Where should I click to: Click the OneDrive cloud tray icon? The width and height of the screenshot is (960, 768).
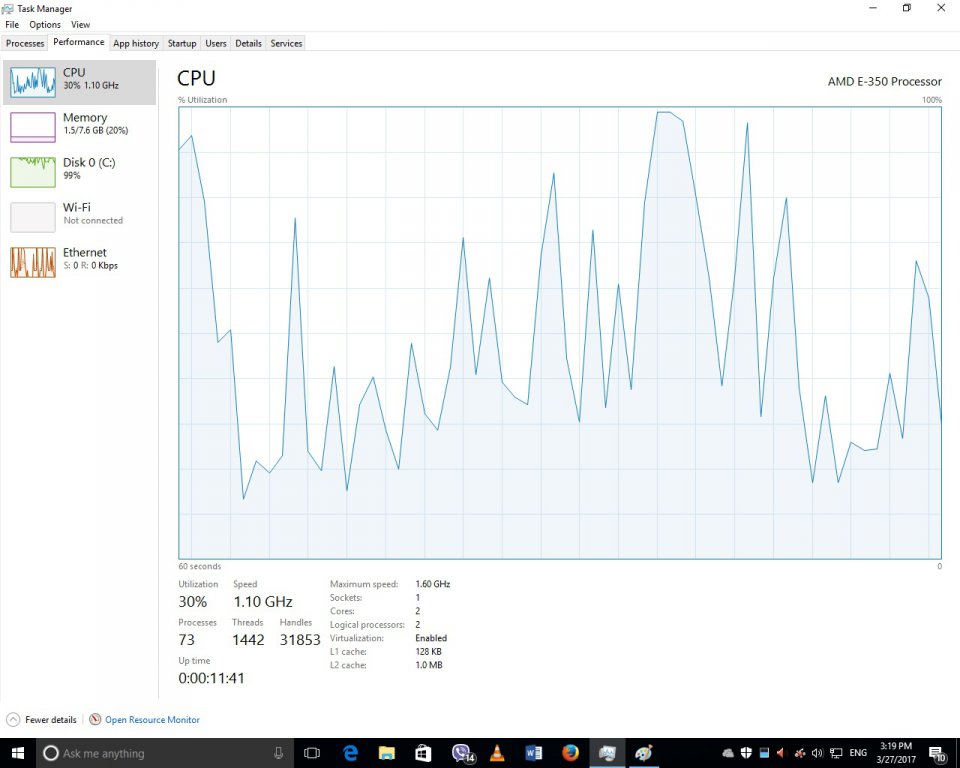[x=728, y=753]
